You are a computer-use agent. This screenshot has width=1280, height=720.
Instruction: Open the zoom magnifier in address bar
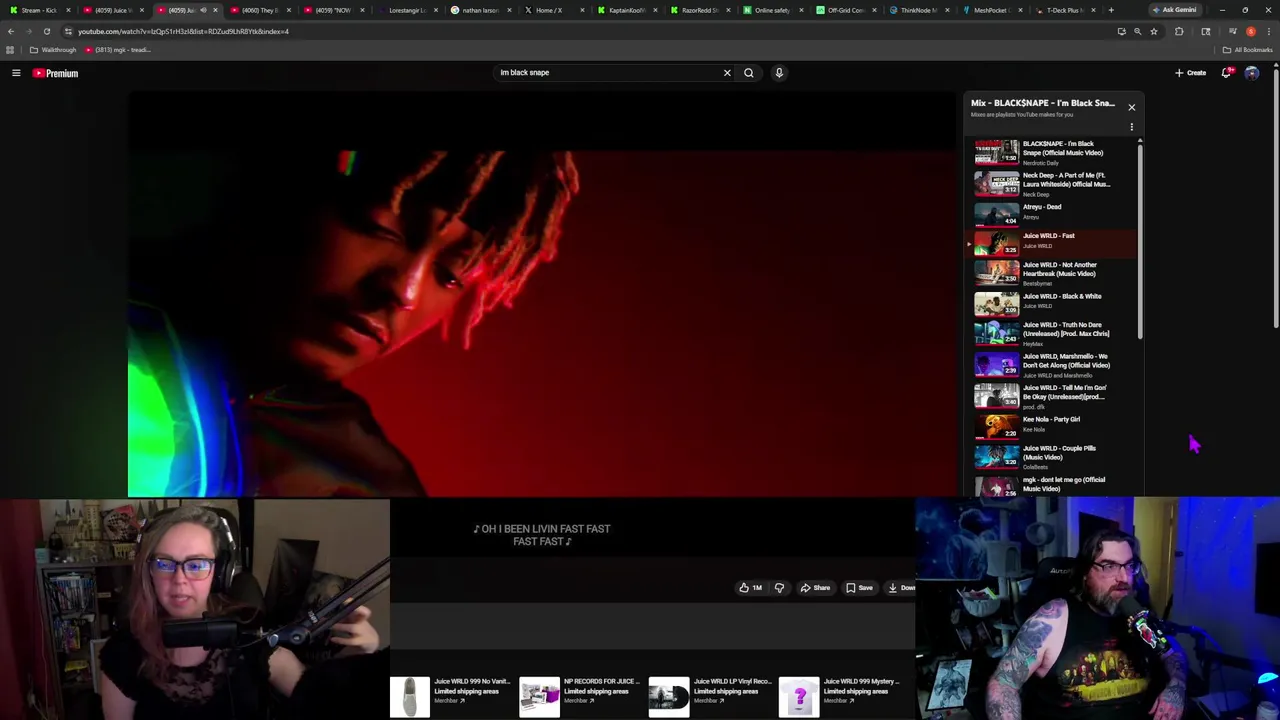point(1137,31)
